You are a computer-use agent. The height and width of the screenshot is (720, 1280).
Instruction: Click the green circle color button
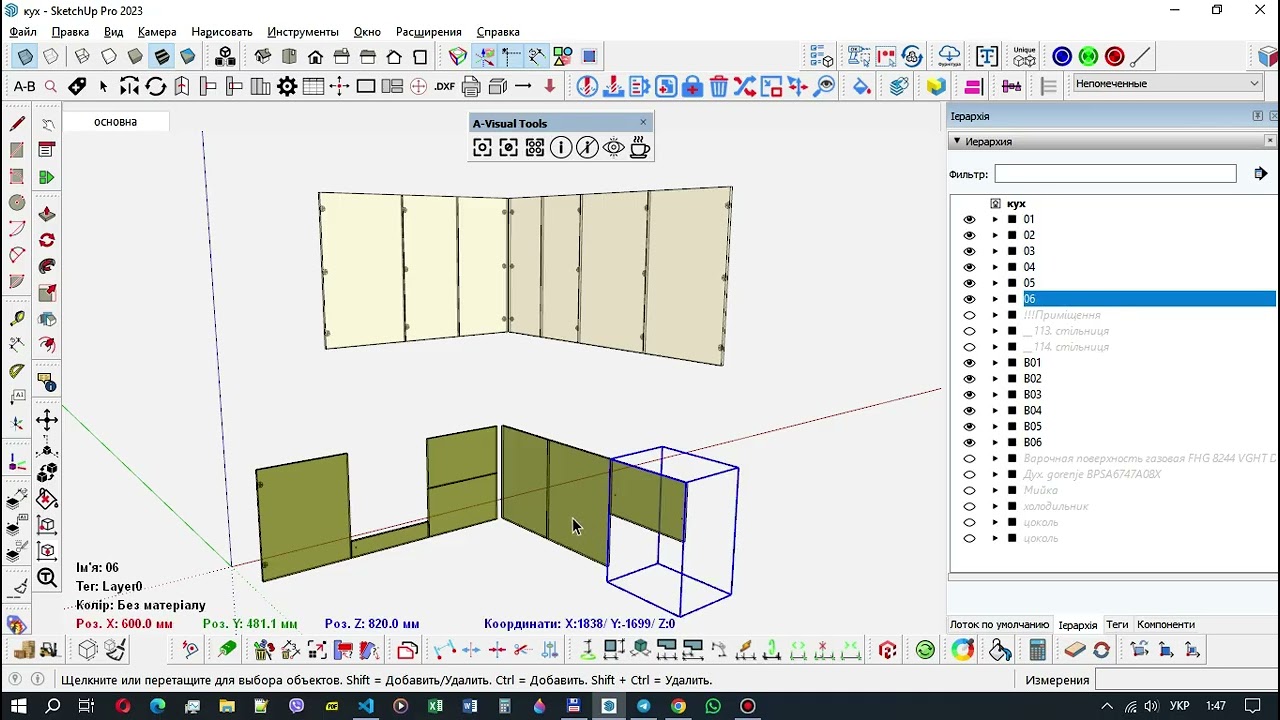click(x=1088, y=57)
